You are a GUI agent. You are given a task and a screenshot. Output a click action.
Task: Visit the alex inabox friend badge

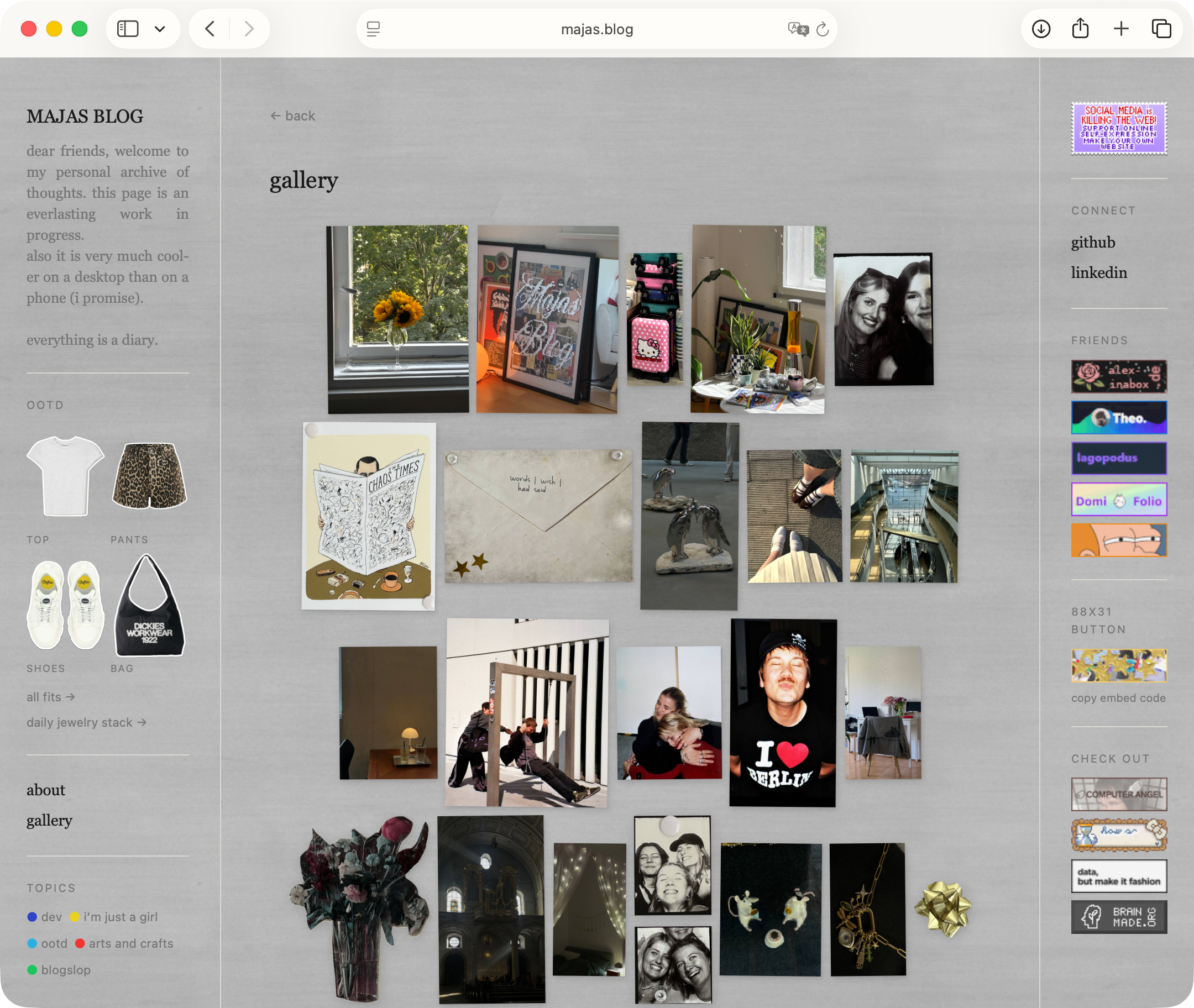coord(1119,376)
